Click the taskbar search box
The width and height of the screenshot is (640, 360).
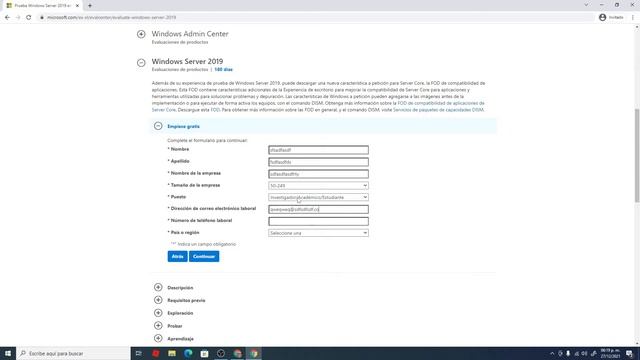pyautogui.click(x=73, y=353)
